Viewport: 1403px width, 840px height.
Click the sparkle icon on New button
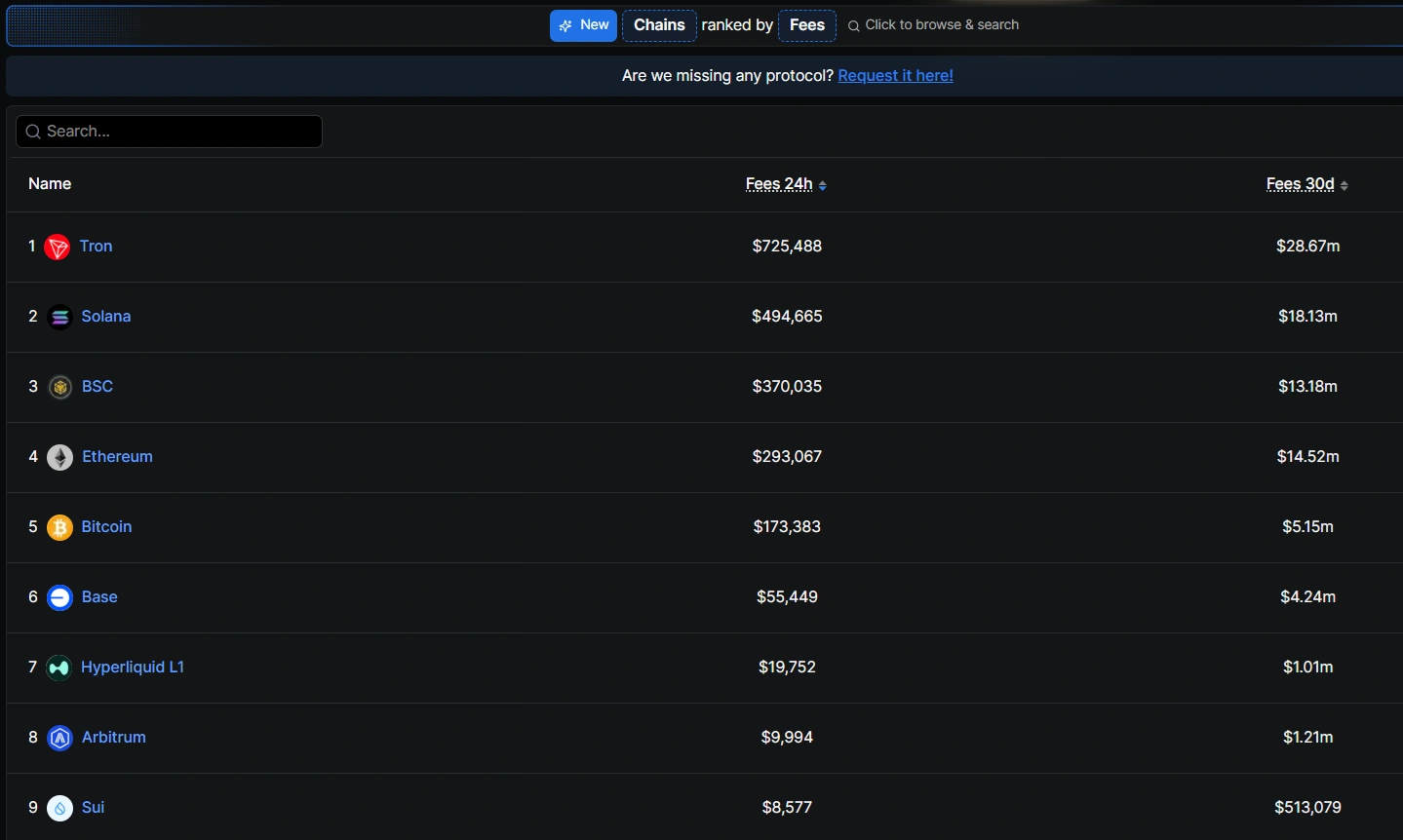coord(565,26)
